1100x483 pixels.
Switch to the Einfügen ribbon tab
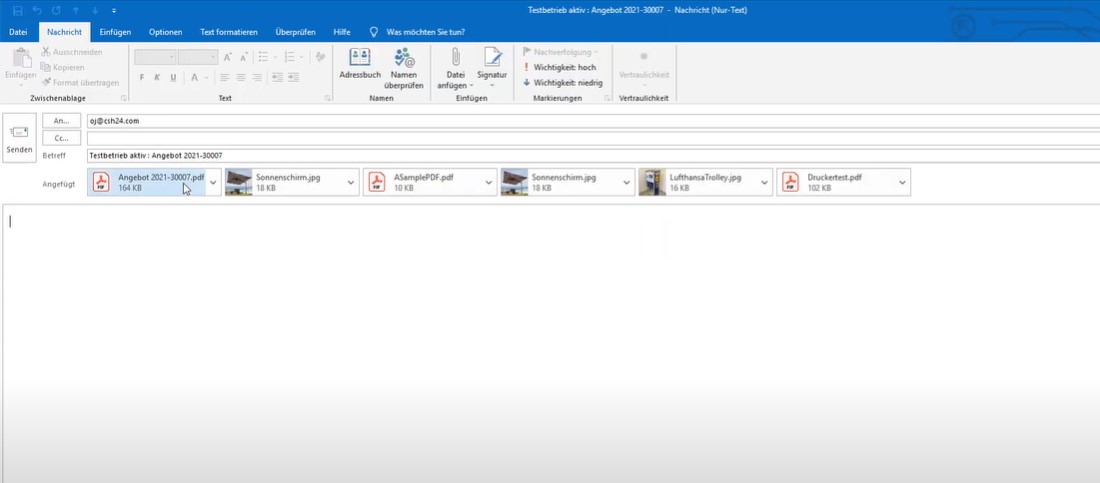[x=115, y=32]
